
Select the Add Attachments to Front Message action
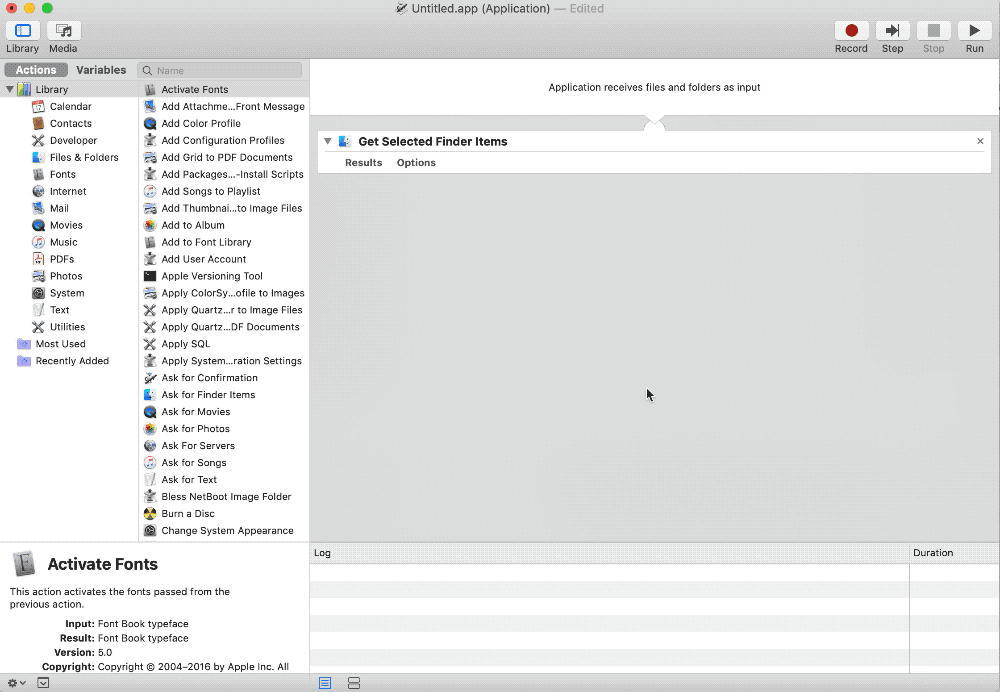pos(224,107)
